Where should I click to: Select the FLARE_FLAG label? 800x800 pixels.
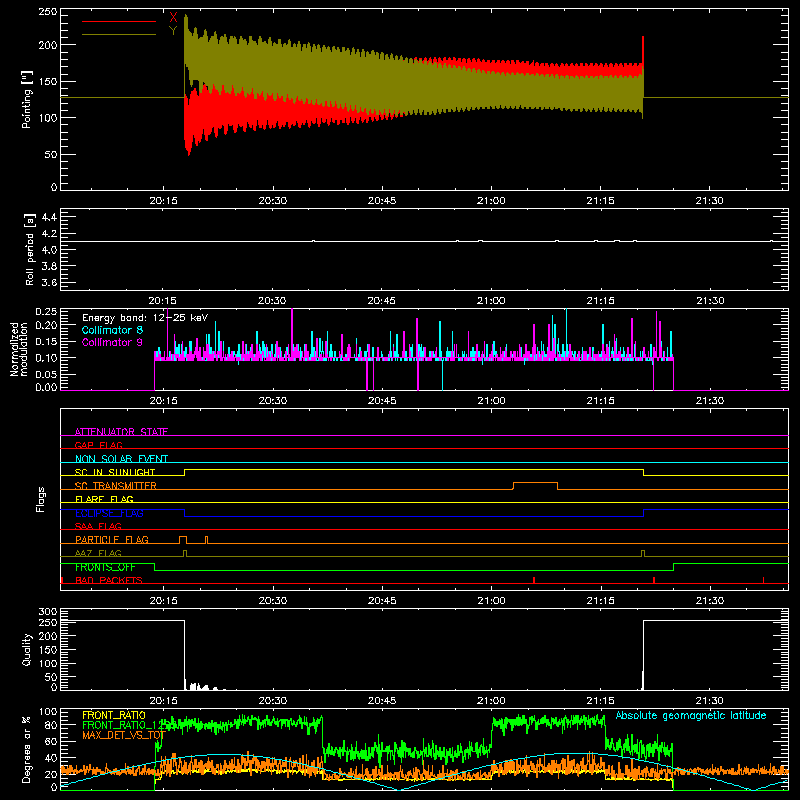[104, 499]
